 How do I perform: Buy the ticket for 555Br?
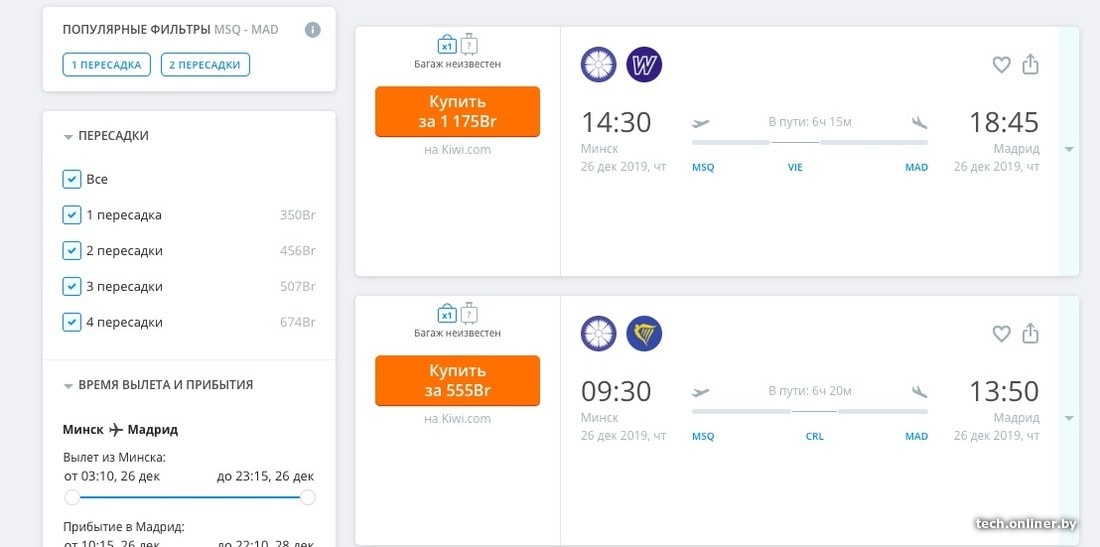pyautogui.click(x=457, y=381)
